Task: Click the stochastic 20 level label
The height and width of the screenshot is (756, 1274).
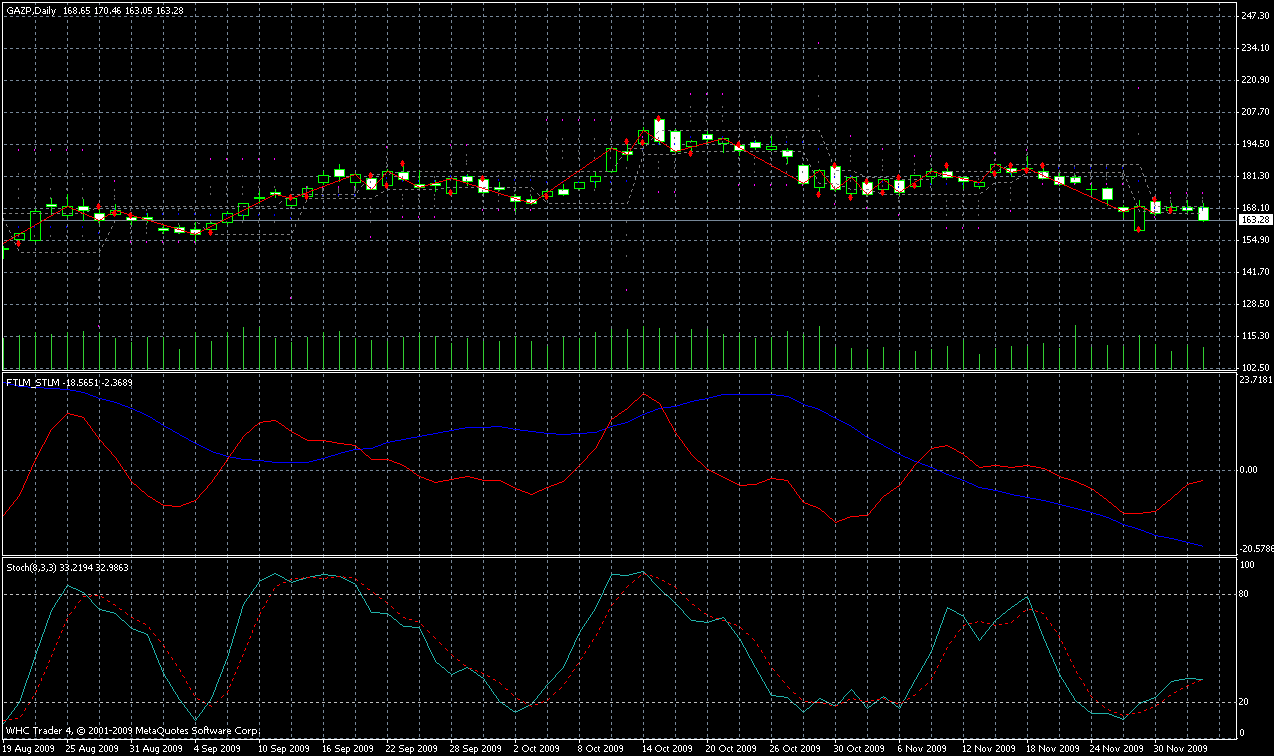Action: pos(1245,702)
